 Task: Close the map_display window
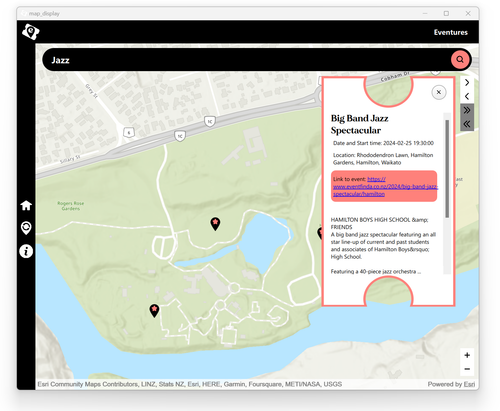[x=468, y=13]
